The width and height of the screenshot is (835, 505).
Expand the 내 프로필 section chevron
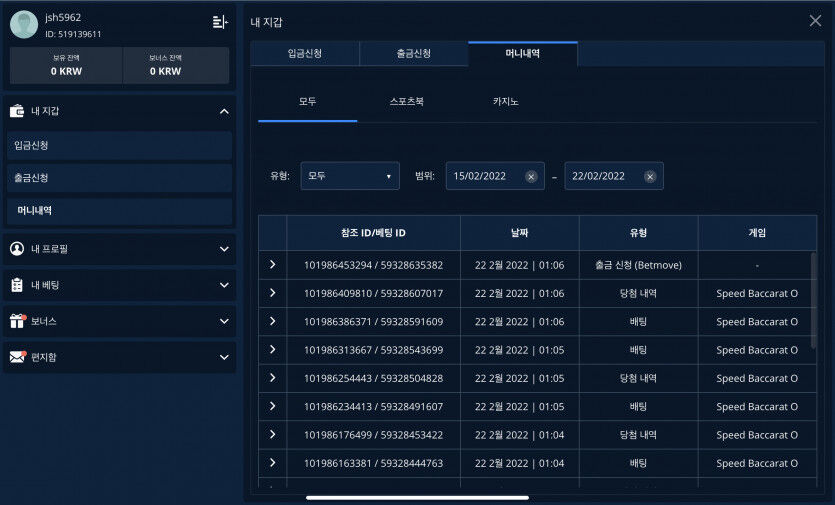click(224, 249)
